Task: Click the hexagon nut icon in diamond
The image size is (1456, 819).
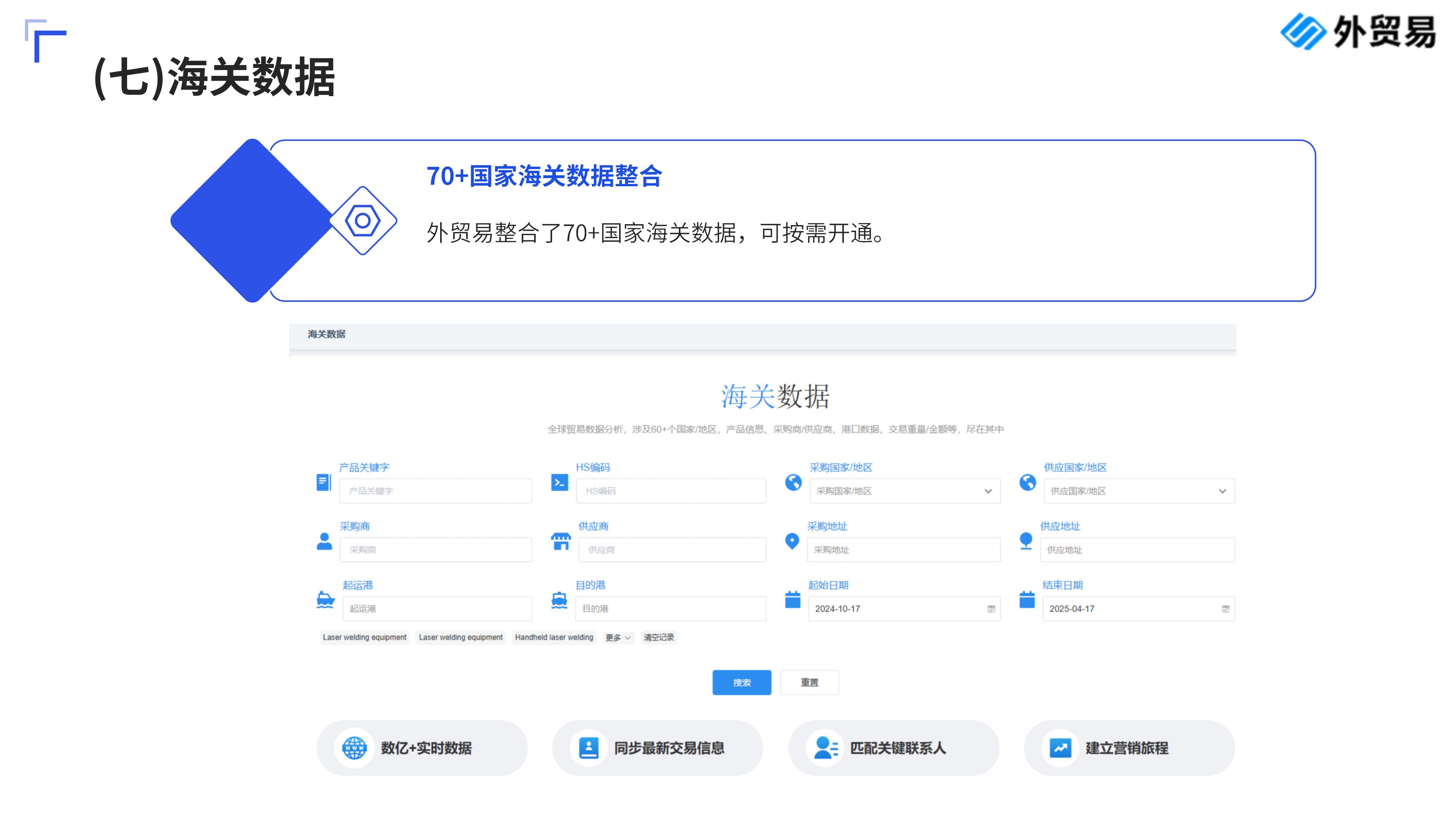Action: 363,221
